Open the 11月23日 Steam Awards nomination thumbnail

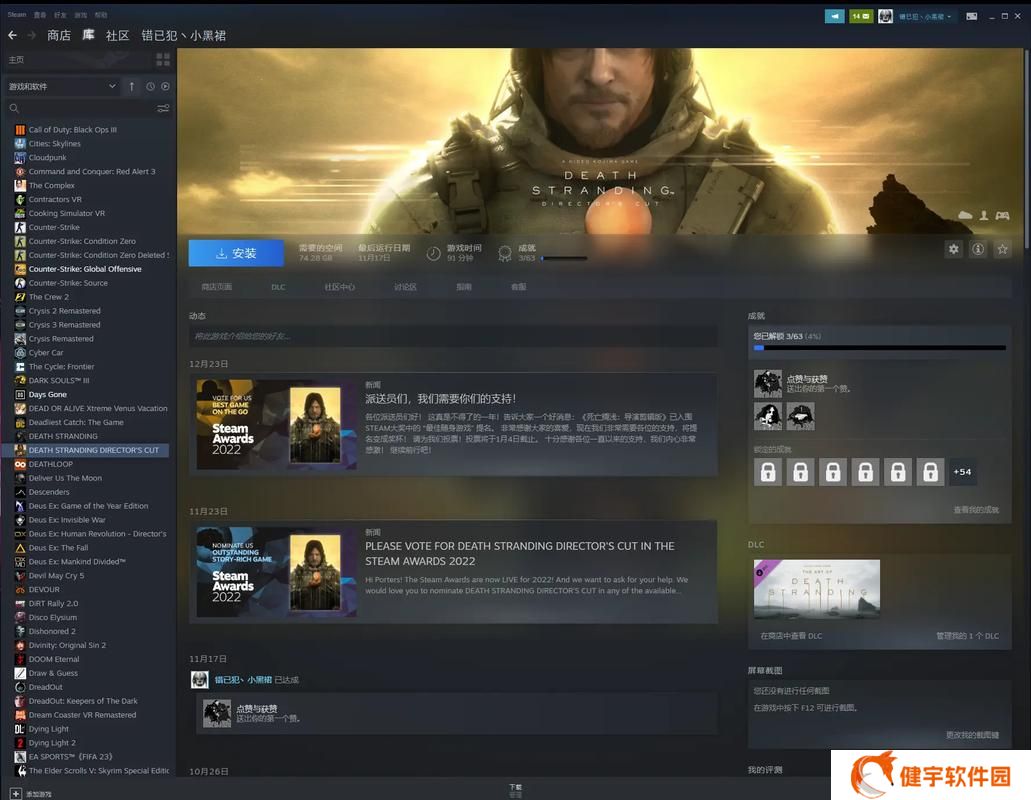click(276, 571)
